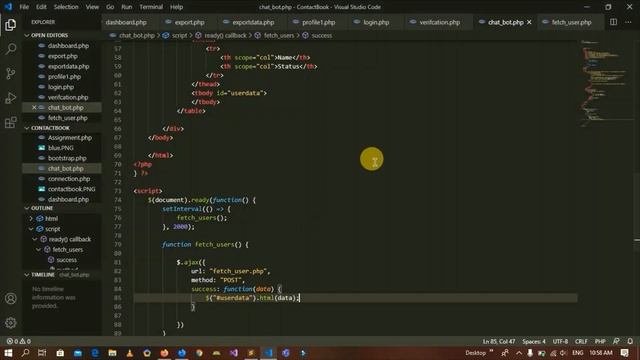Image resolution: width=640 pixels, height=360 pixels.
Task: Show errors and warnings in status bar
Action: [19, 341]
